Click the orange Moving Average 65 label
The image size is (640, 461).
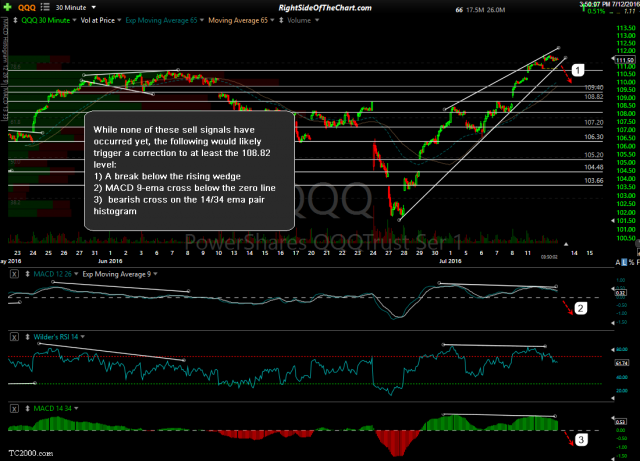238,20
